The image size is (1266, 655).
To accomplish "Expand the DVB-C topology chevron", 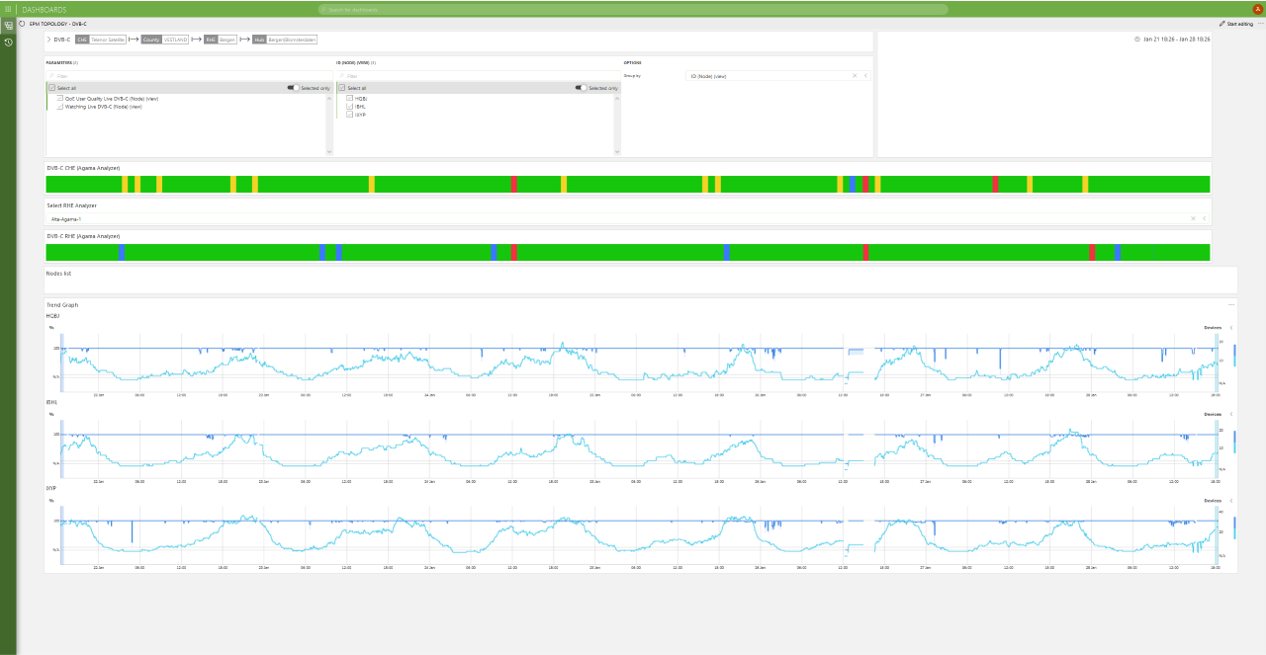I will pyautogui.click(x=48, y=40).
